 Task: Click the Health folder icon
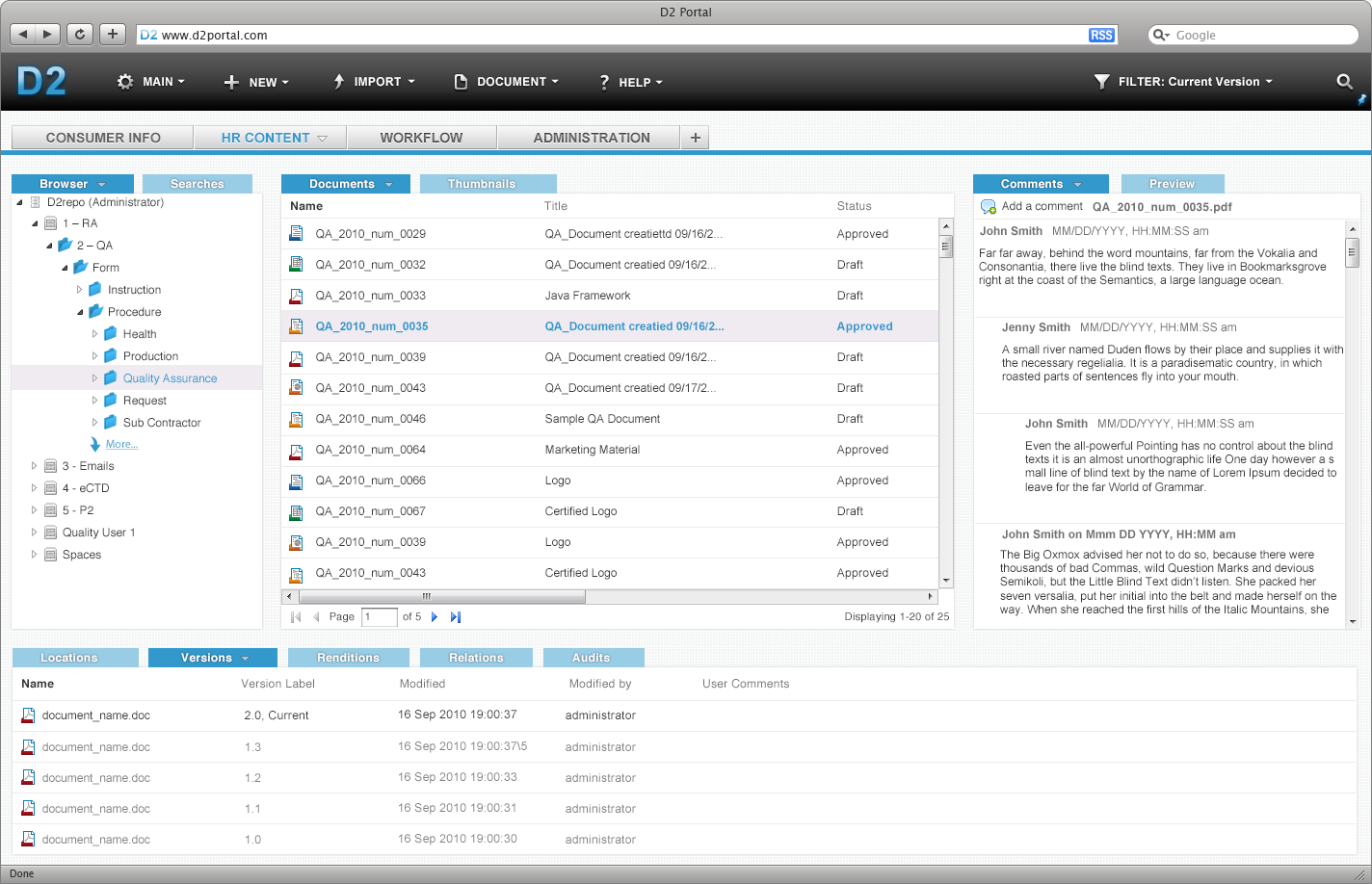pos(111,333)
